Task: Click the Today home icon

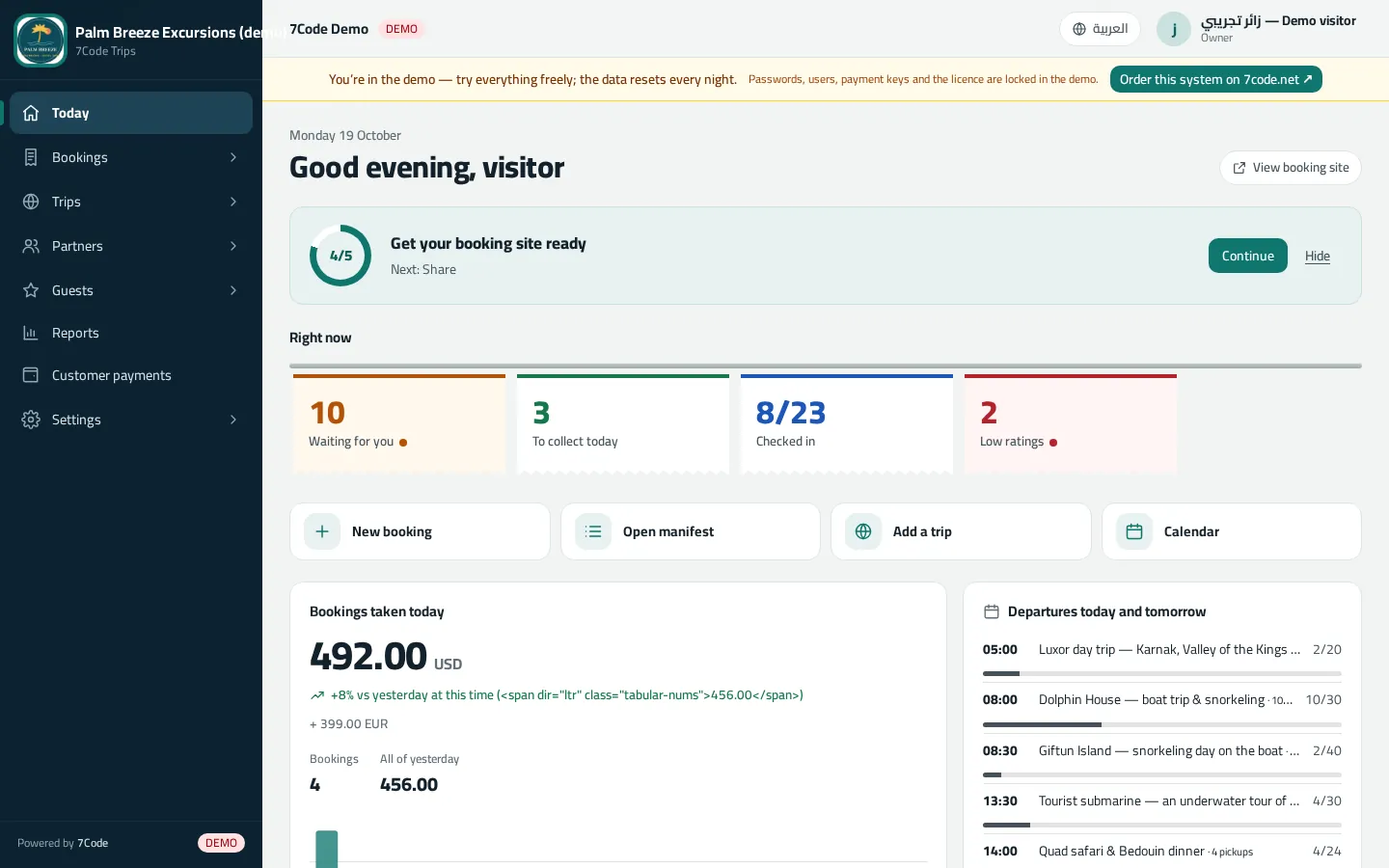Action: pos(31,113)
